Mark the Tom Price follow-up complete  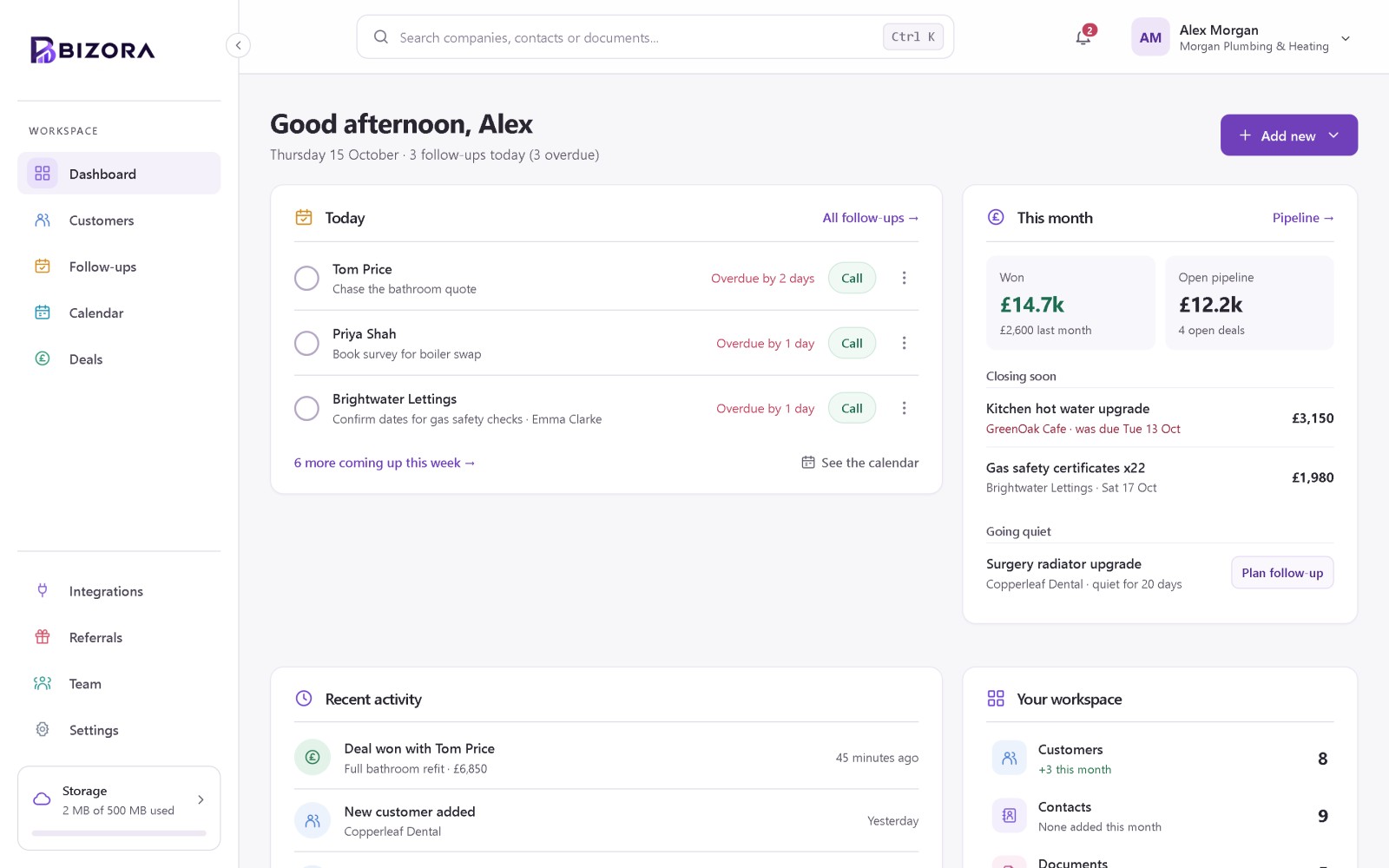(306, 278)
